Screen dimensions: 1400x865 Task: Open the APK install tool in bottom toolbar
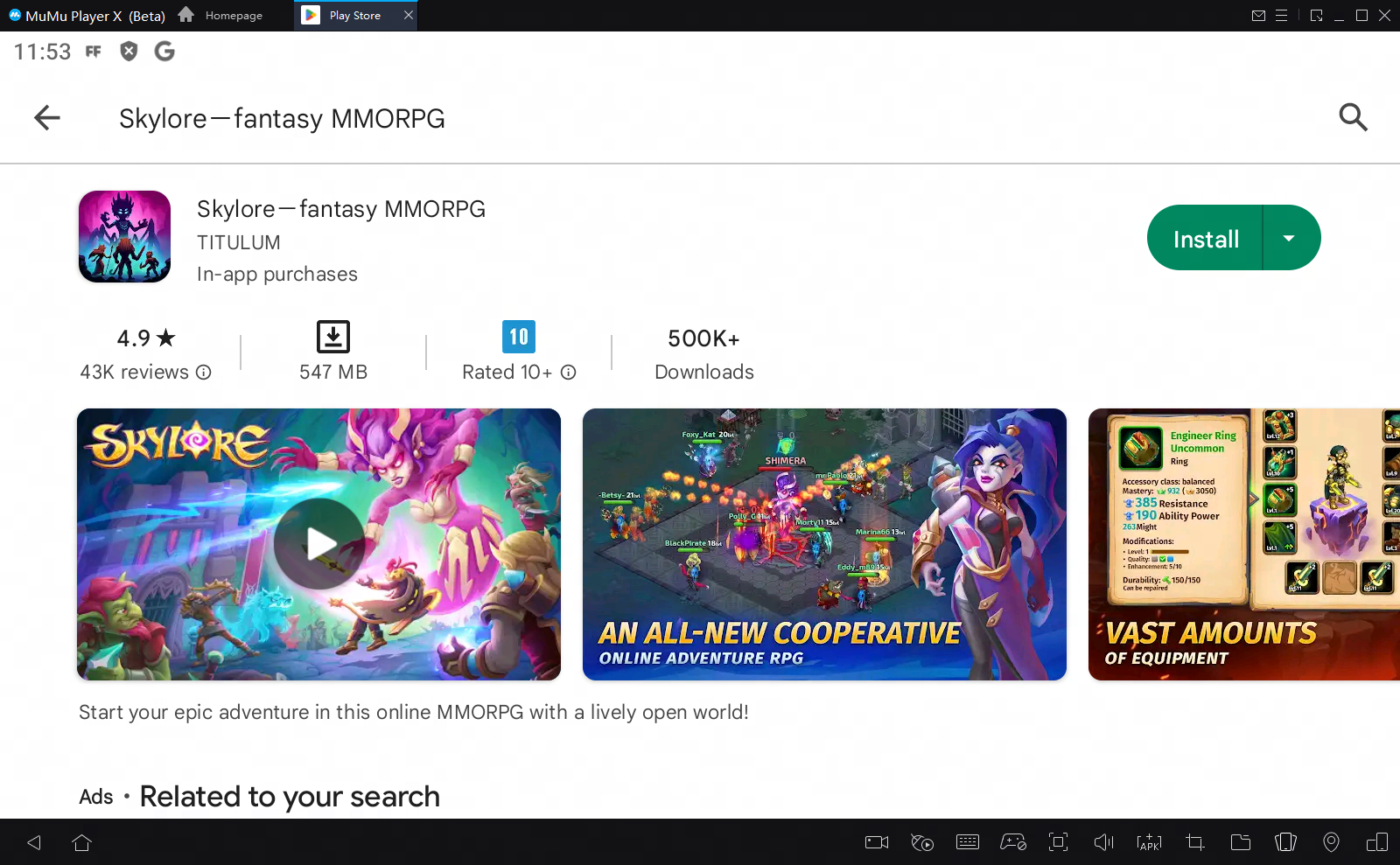click(x=1149, y=842)
